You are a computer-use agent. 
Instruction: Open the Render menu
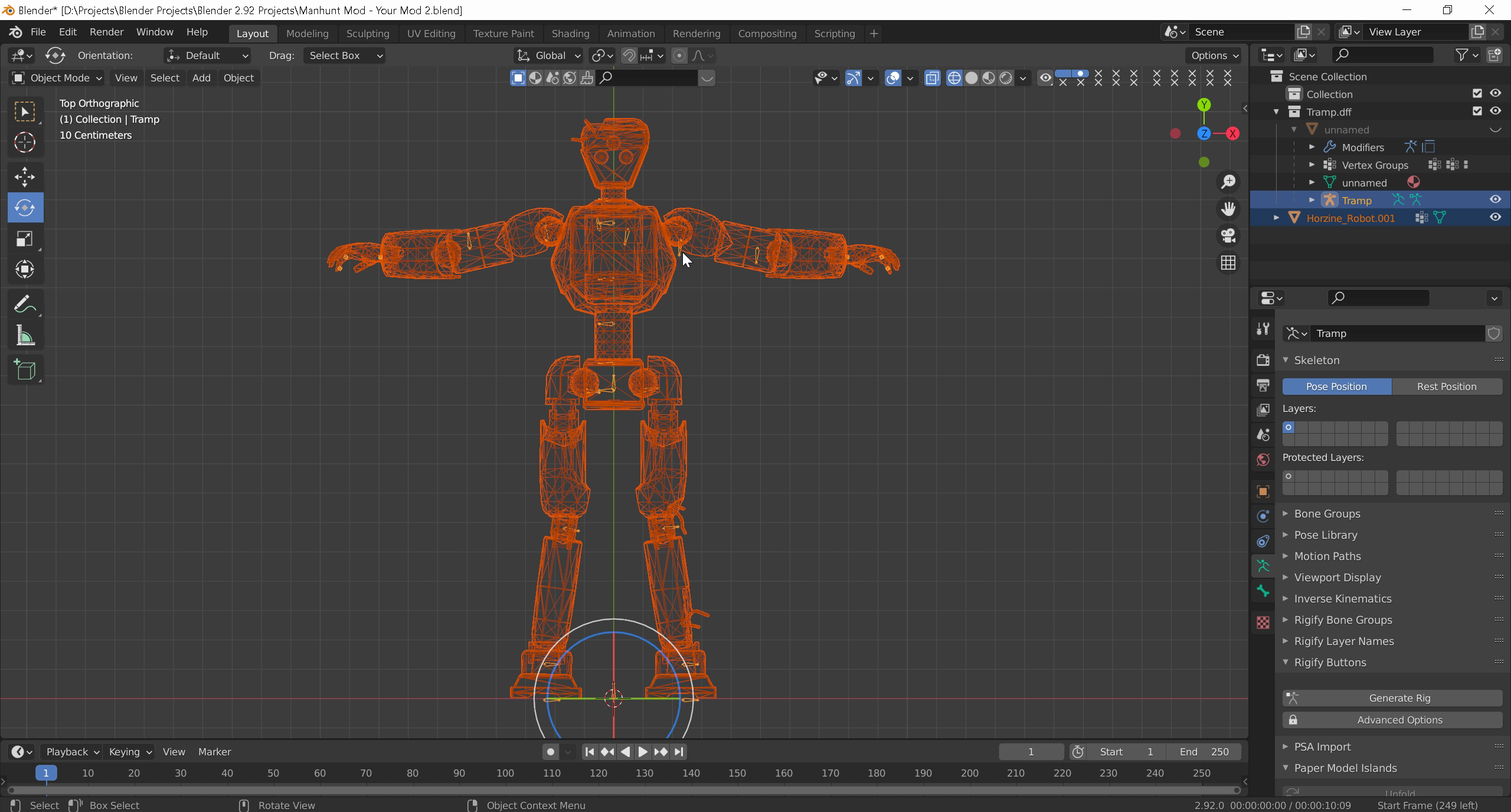point(106,32)
